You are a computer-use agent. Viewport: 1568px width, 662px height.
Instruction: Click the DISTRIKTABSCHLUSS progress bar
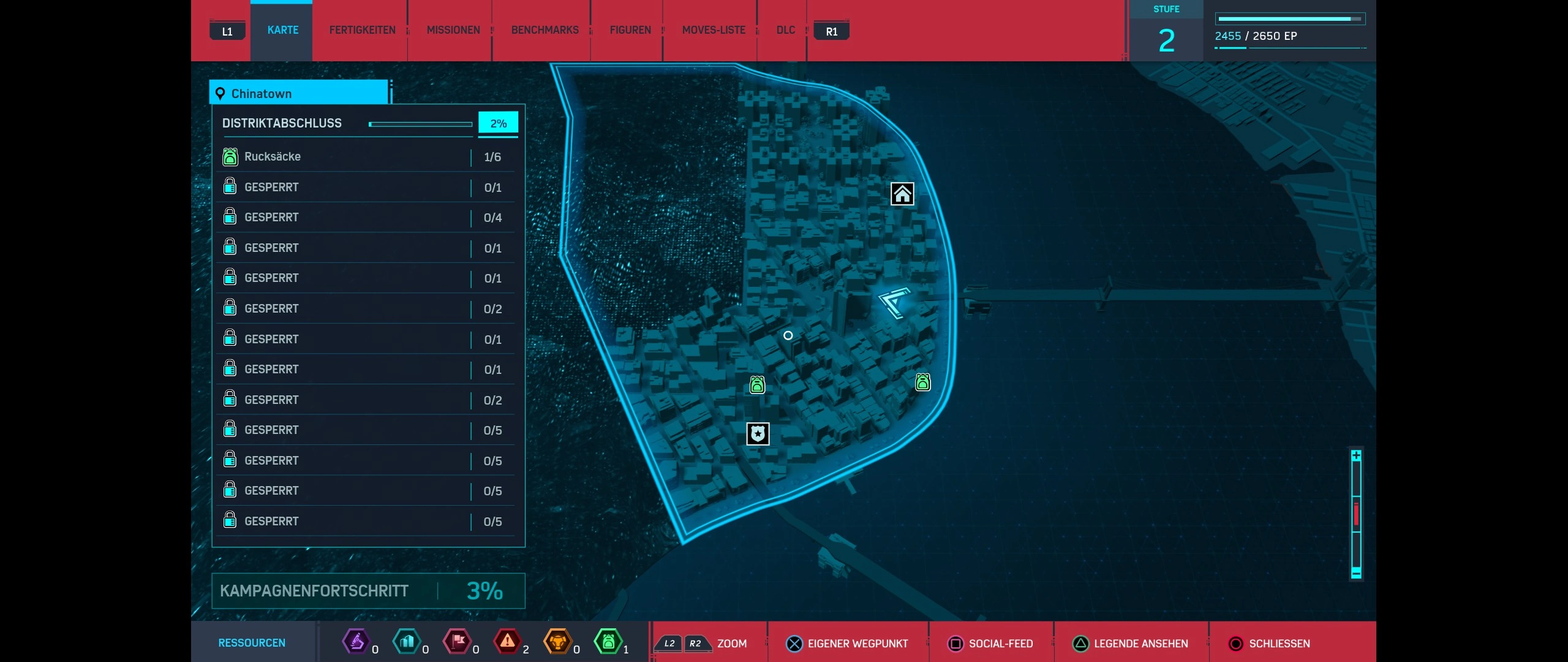420,124
